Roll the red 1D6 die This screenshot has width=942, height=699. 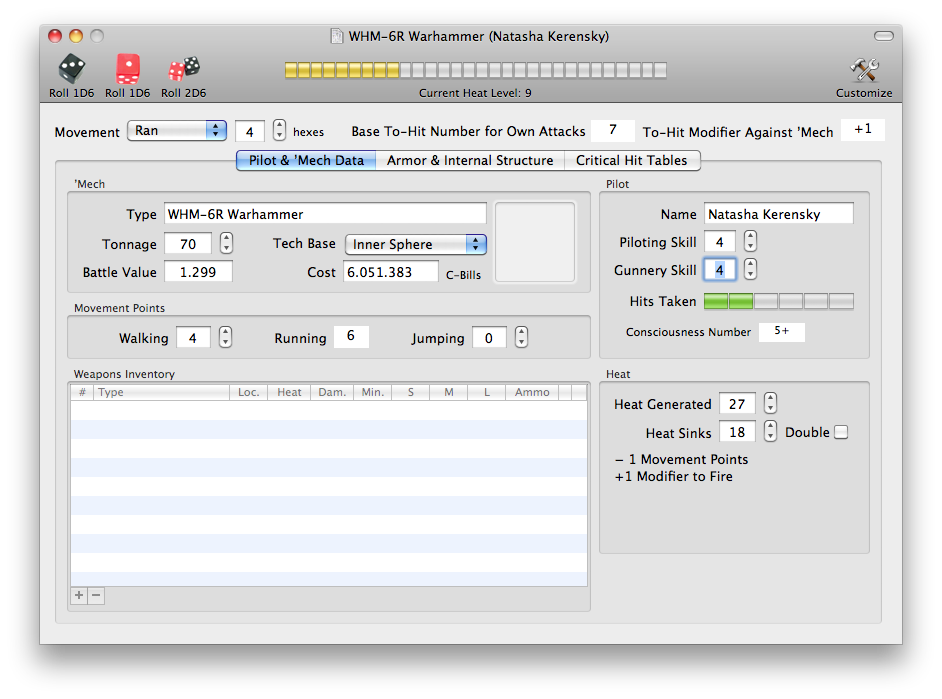(127, 76)
